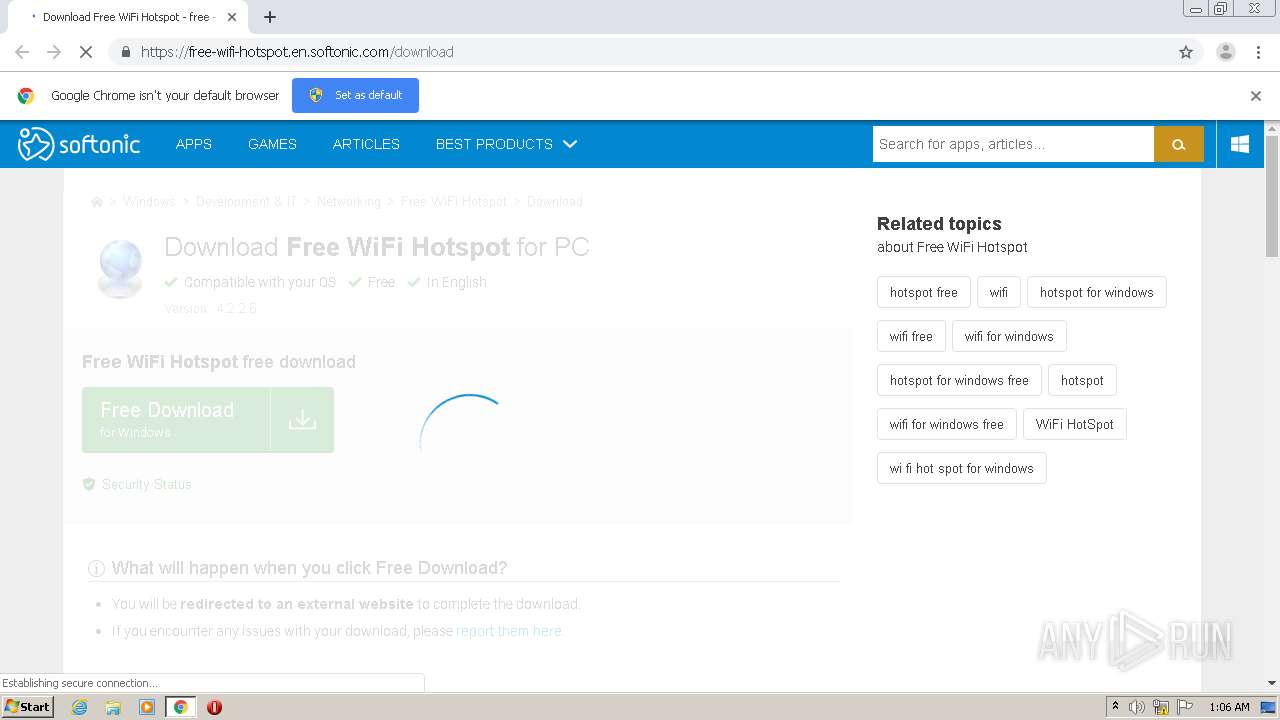The width and height of the screenshot is (1280, 720).
Task: Click the Softonic logo
Action: click(x=79, y=144)
